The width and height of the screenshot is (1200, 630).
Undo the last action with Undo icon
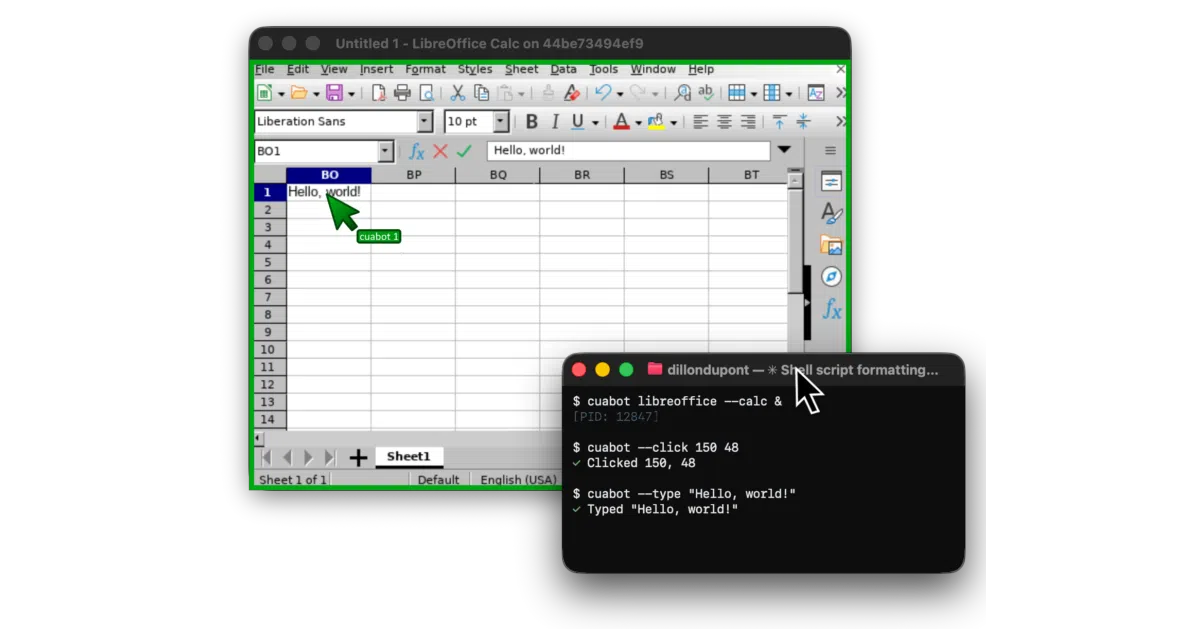click(x=603, y=93)
